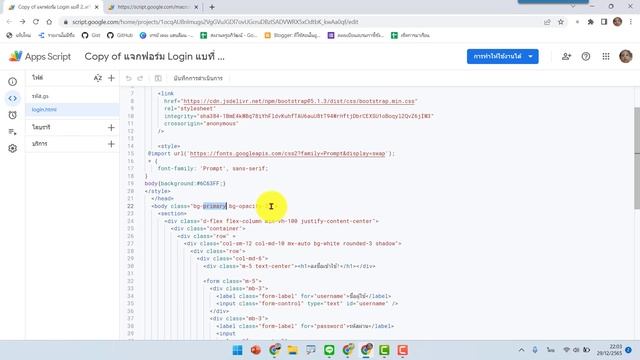The height and width of the screenshot is (360, 640).
Task: Open Chrome three-dot menu
Action: [631, 22]
